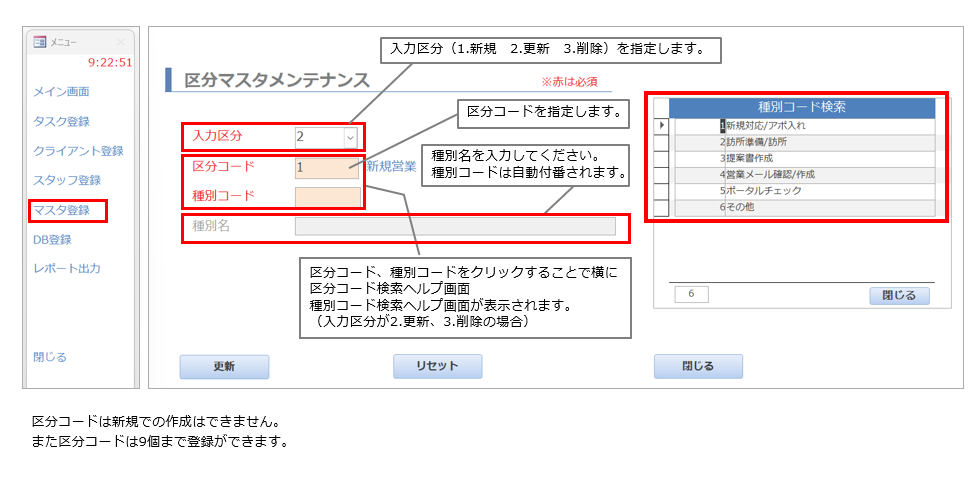Open レポート出力 in the menu
The height and width of the screenshot is (501, 978).
[x=67, y=268]
